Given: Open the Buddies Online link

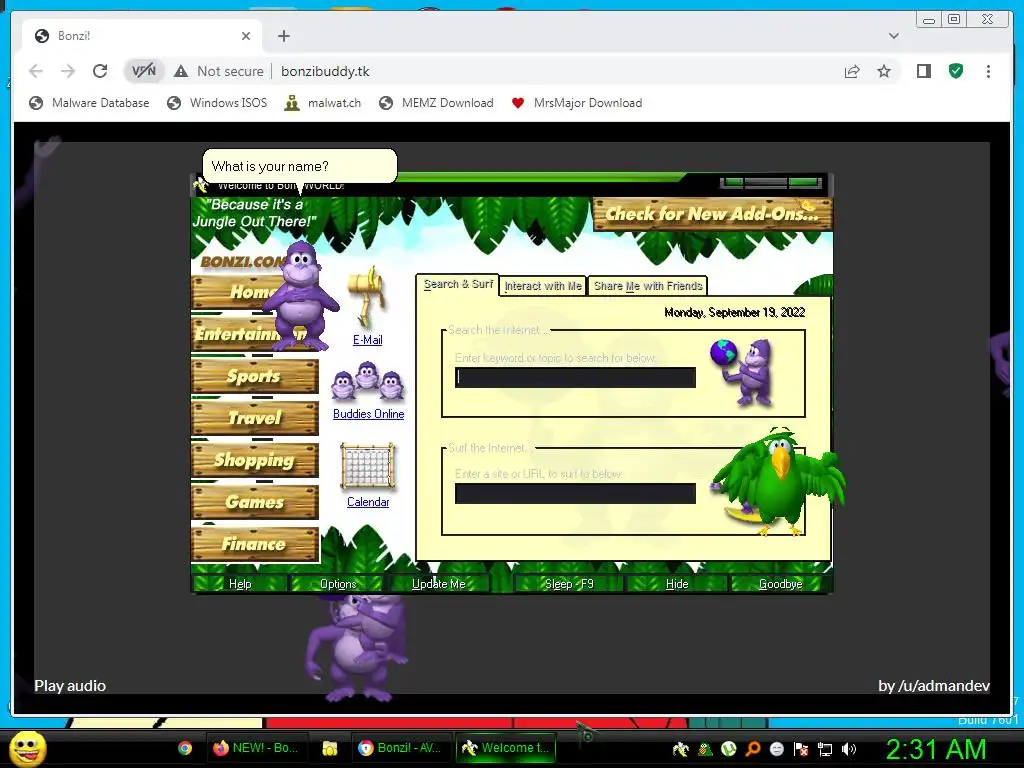Looking at the screenshot, I should (x=368, y=414).
